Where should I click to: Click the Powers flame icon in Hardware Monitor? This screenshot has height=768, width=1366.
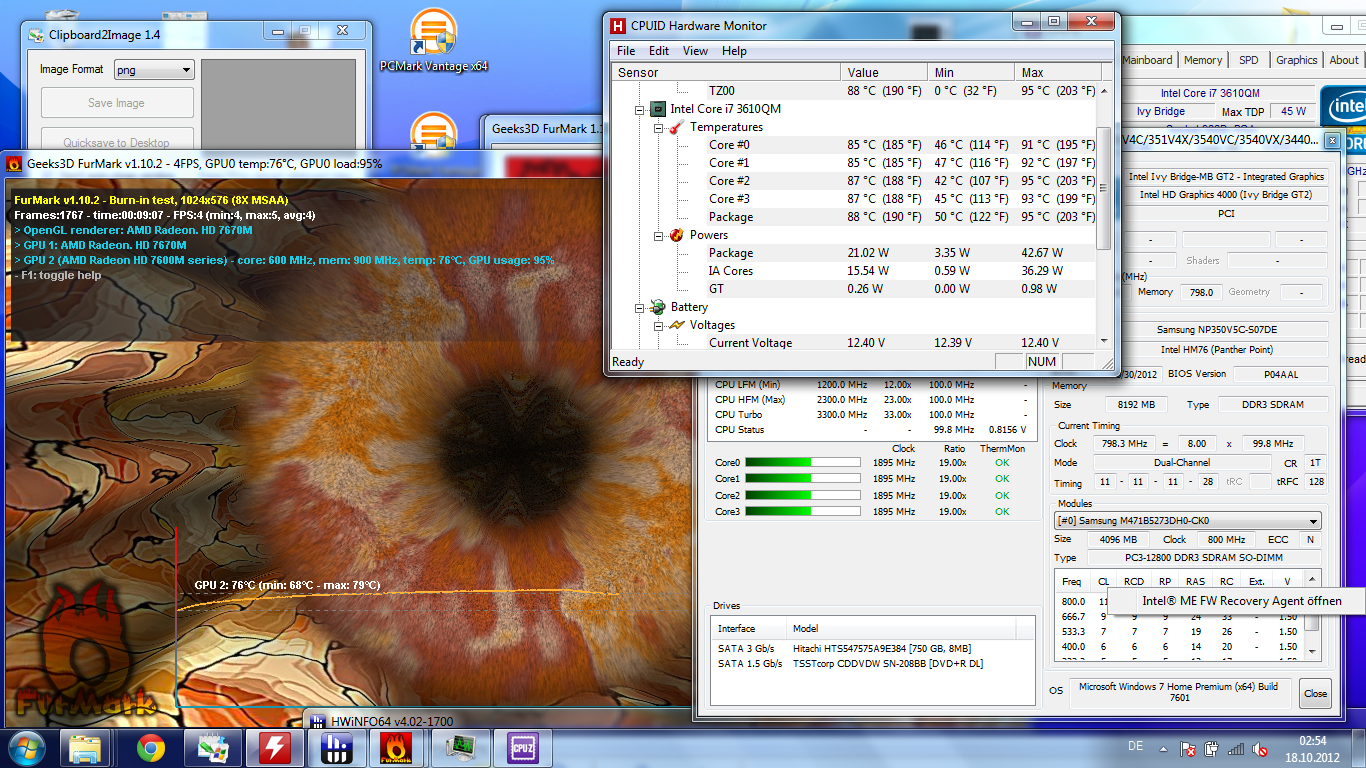676,235
